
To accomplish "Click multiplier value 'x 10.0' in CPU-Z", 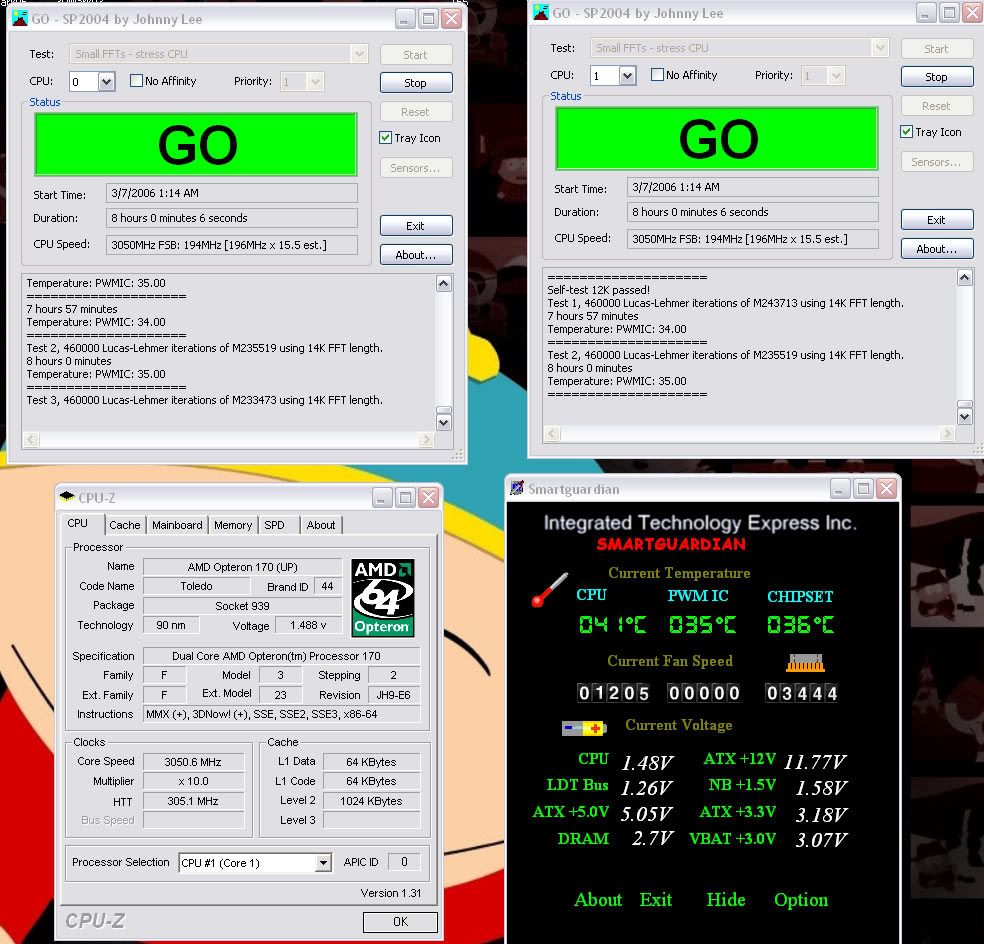I will pos(193,781).
